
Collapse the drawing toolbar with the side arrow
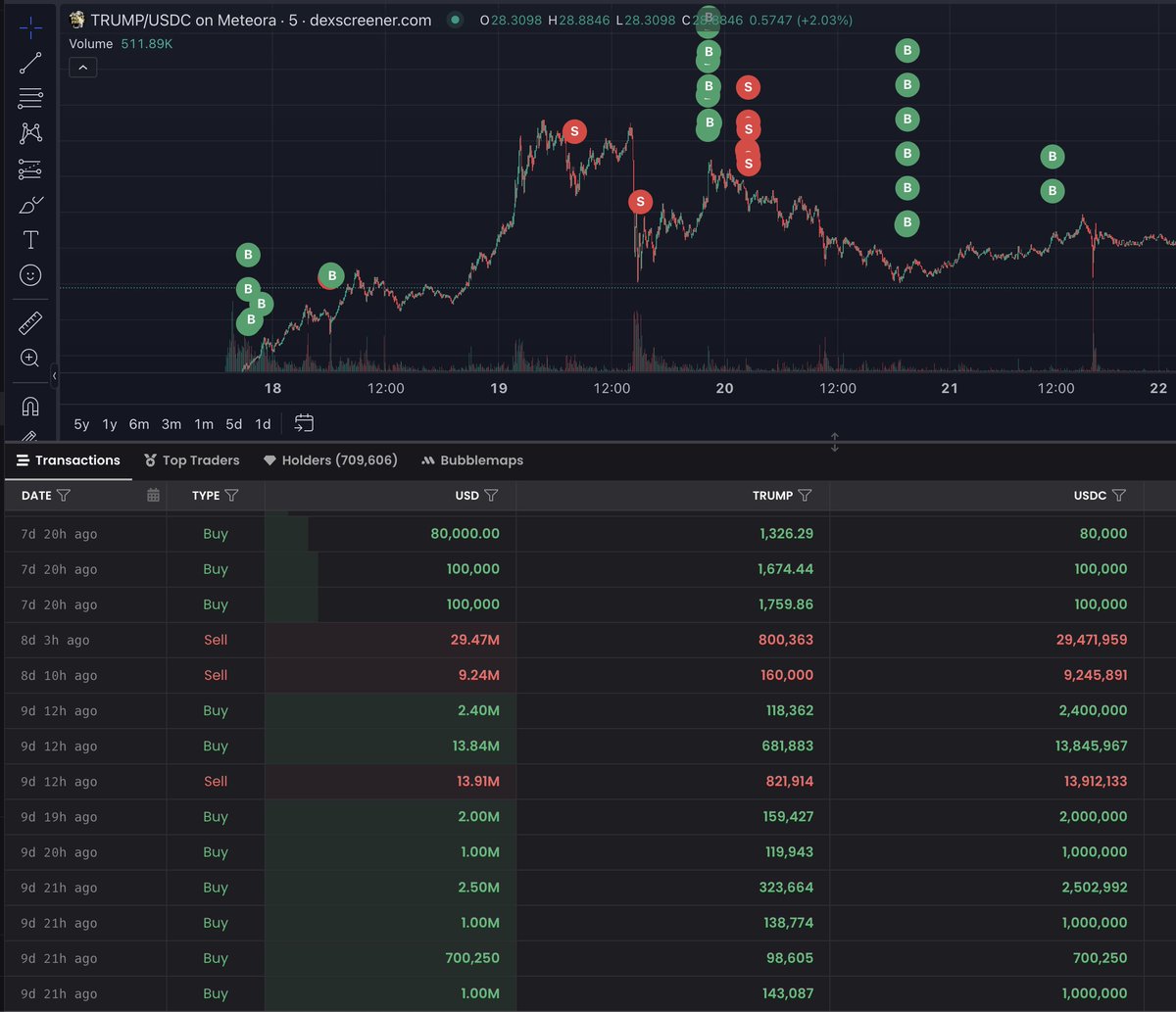pos(55,376)
